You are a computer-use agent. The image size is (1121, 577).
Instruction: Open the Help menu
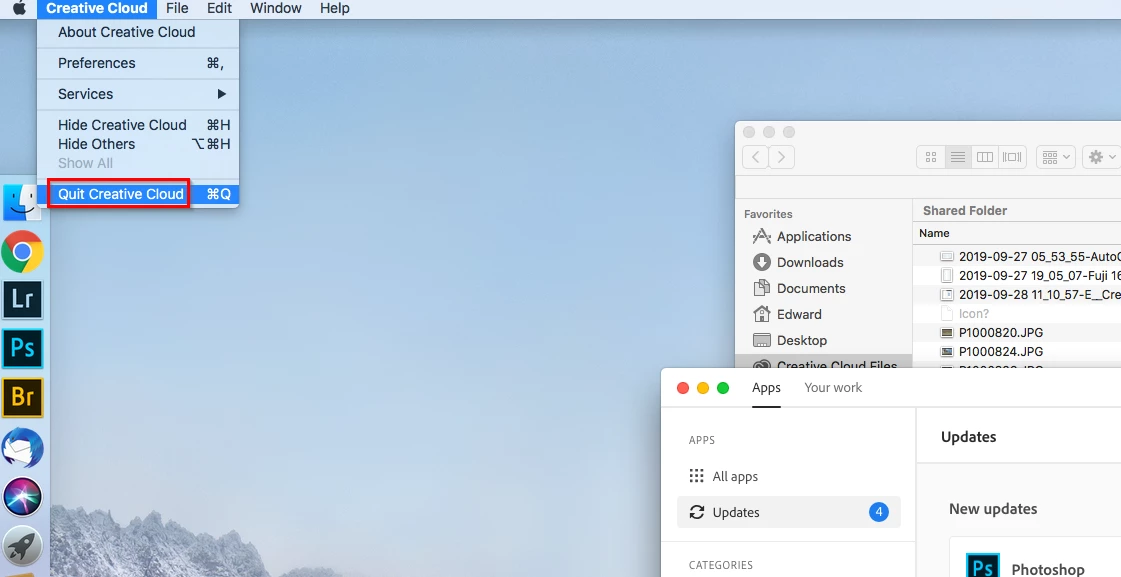[x=334, y=9]
